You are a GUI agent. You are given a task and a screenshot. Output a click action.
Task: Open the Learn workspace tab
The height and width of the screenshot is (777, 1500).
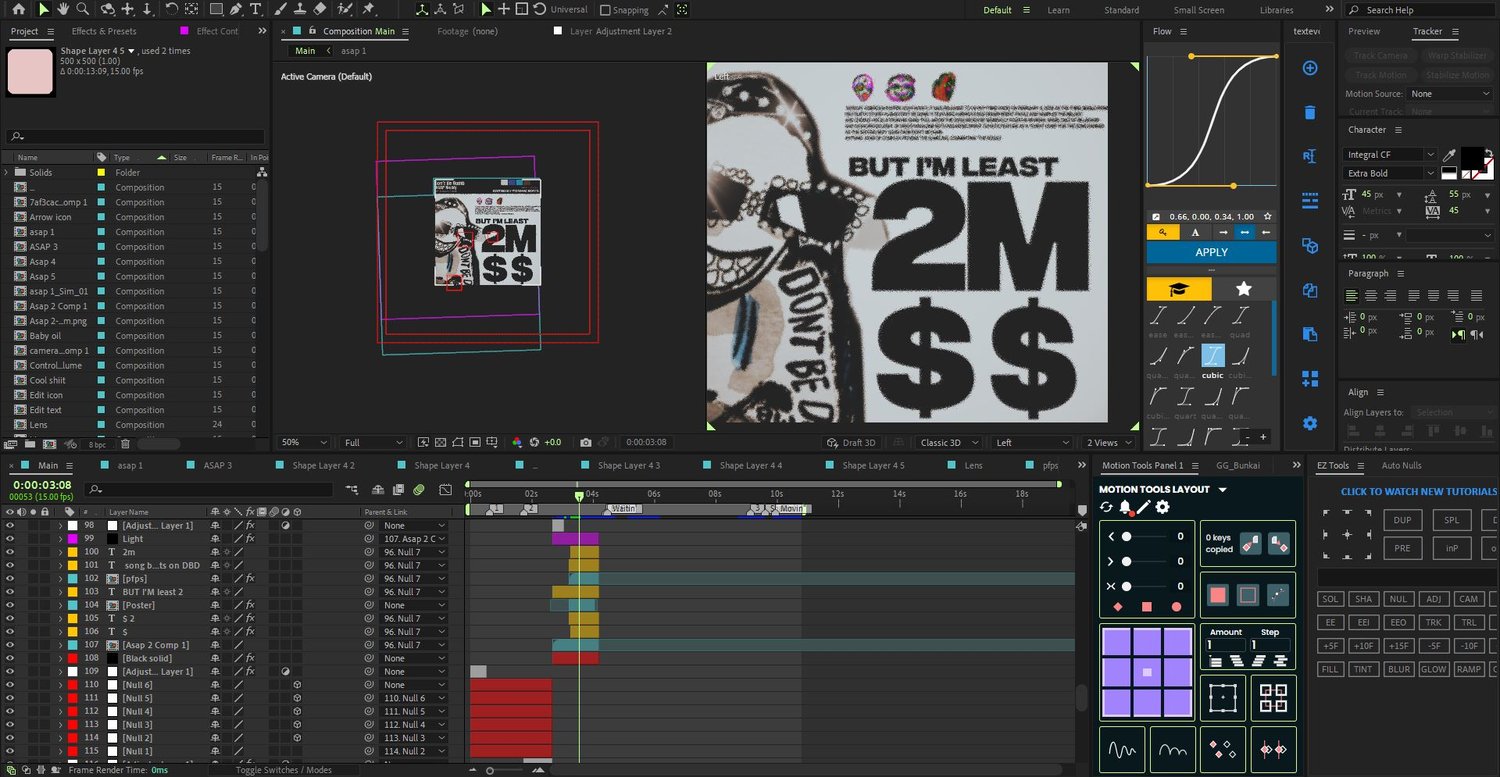point(1058,10)
